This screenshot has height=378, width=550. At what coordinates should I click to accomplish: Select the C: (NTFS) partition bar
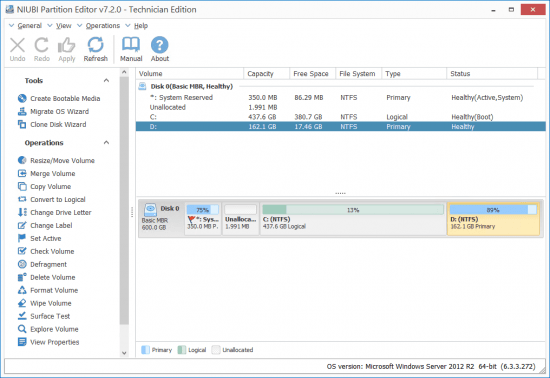click(353, 218)
